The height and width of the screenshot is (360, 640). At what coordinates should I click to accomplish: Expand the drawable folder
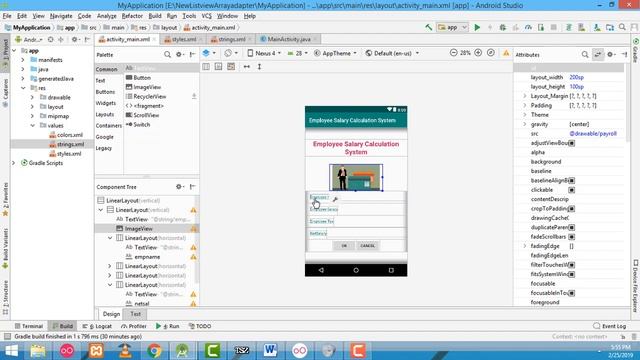pos(32,98)
